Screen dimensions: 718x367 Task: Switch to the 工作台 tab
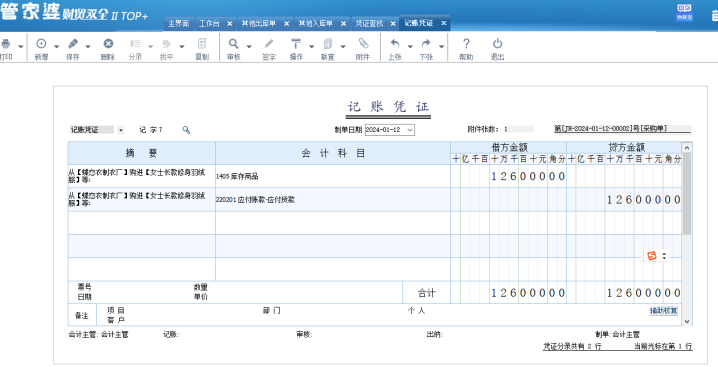[209, 23]
